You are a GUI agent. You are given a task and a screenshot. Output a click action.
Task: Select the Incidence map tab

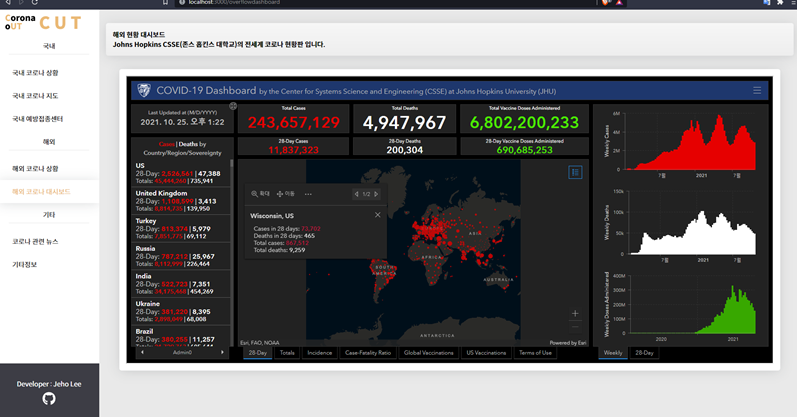click(x=320, y=353)
